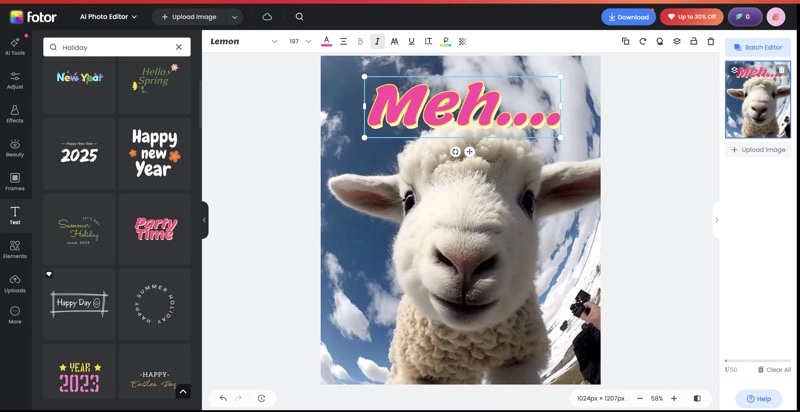Open the Batch Editor
The width and height of the screenshot is (800, 412).
click(758, 47)
